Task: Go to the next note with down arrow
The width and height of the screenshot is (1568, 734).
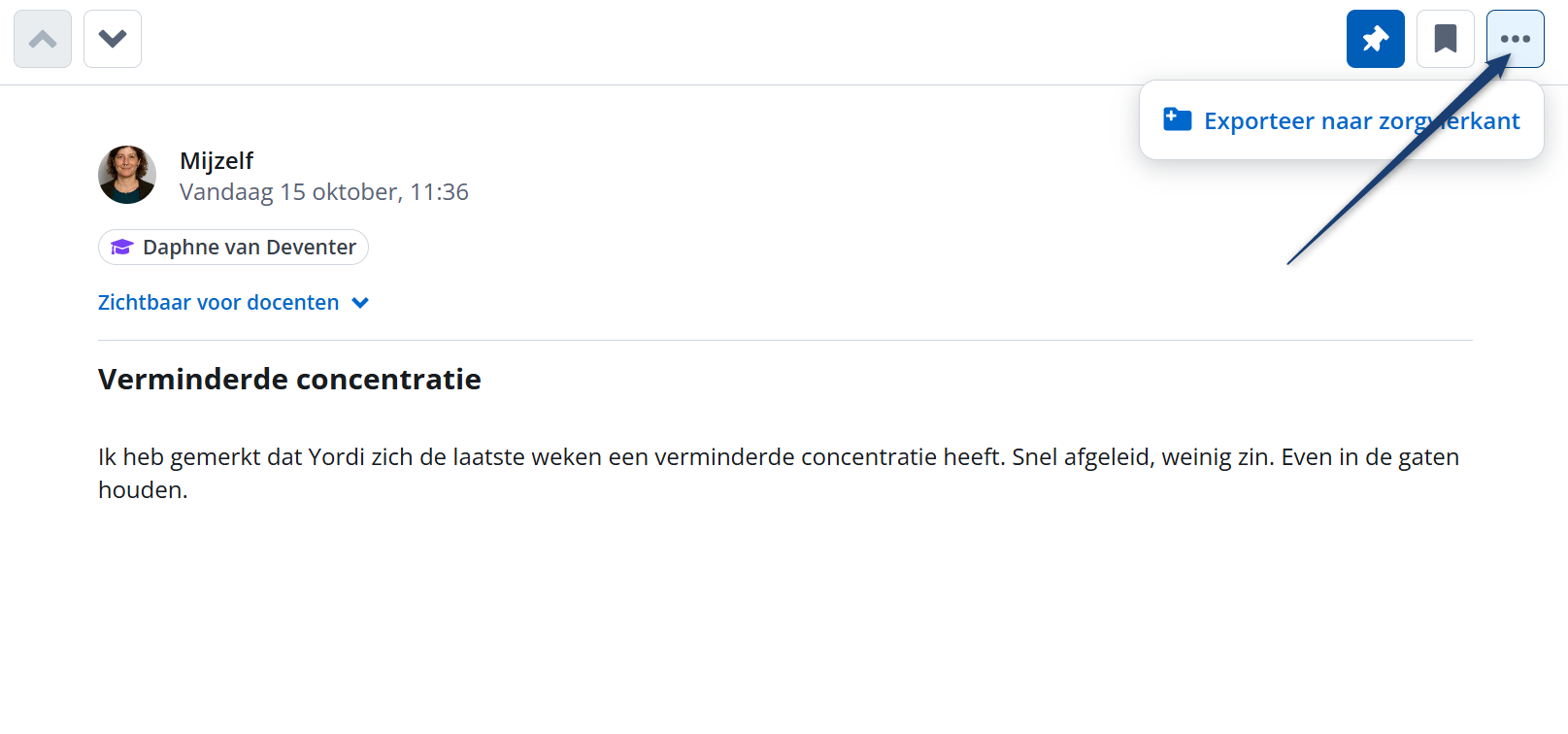Action: coord(113,39)
